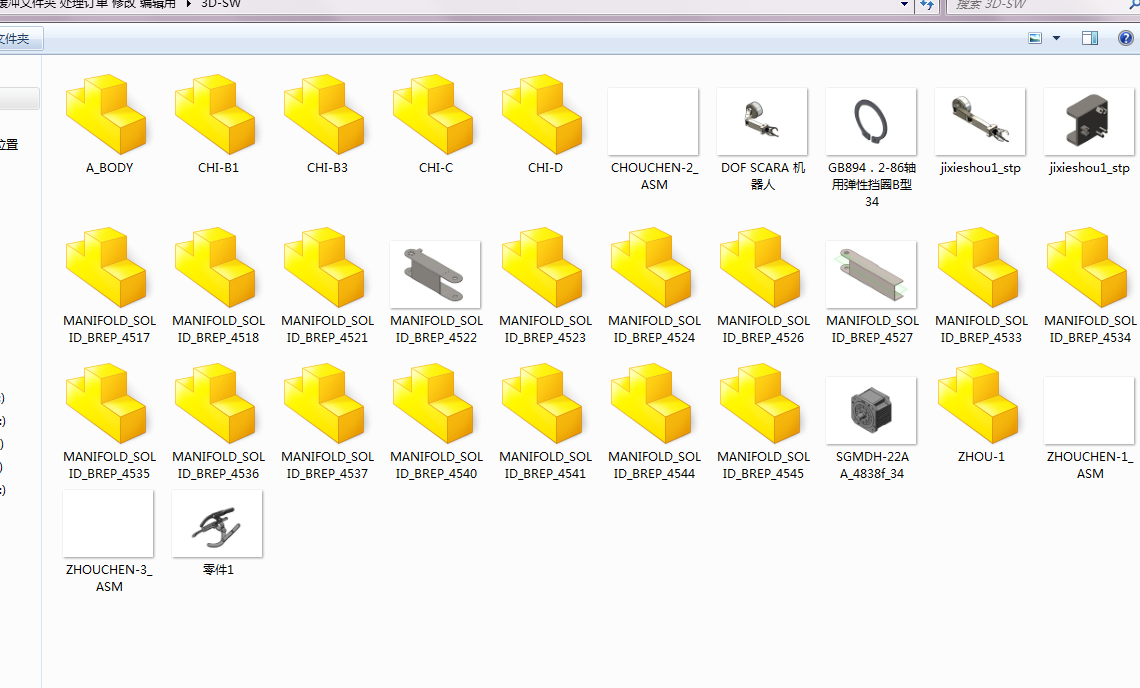Select the CHOUCHEN-2_ASM blank thumbnail
This screenshot has height=688, width=1140.
tap(653, 121)
